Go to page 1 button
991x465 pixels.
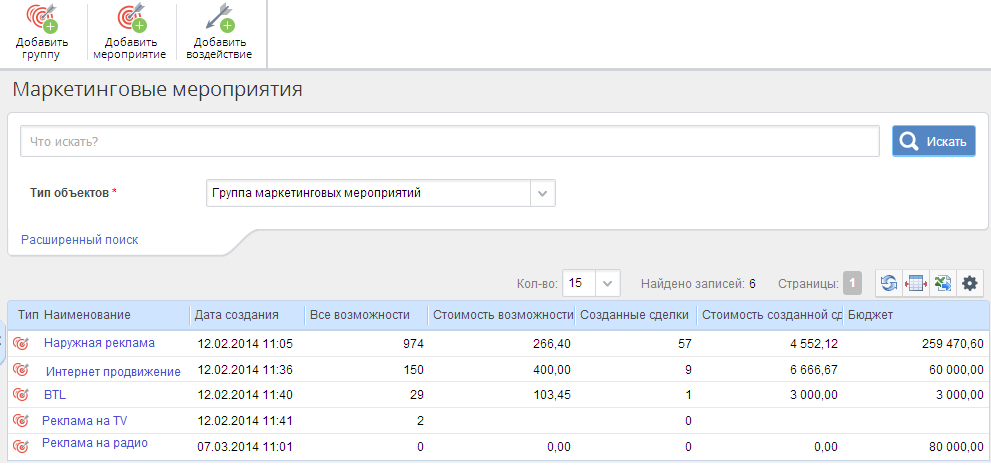coord(852,284)
